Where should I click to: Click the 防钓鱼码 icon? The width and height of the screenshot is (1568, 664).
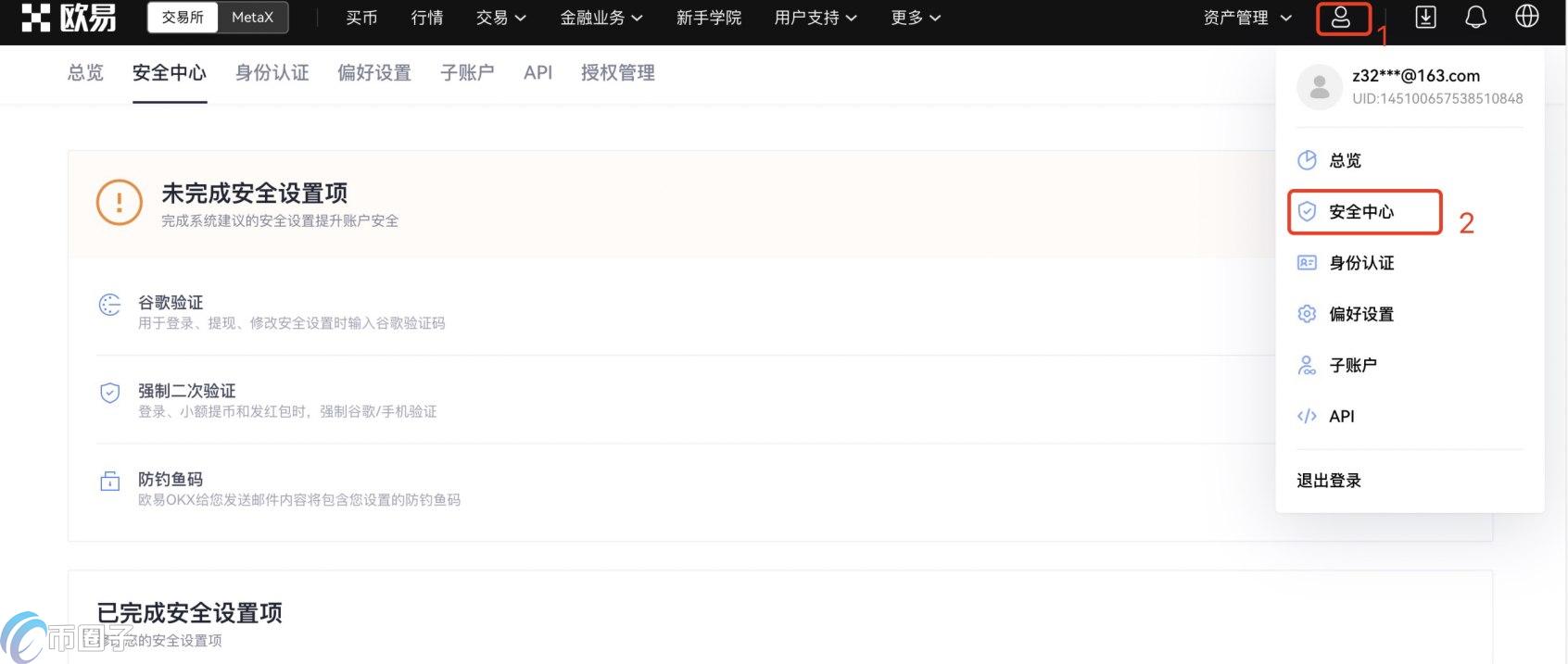tap(109, 481)
